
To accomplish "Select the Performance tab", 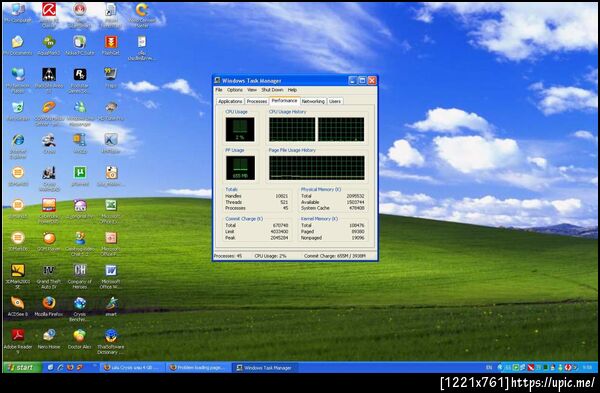I will tap(284, 101).
